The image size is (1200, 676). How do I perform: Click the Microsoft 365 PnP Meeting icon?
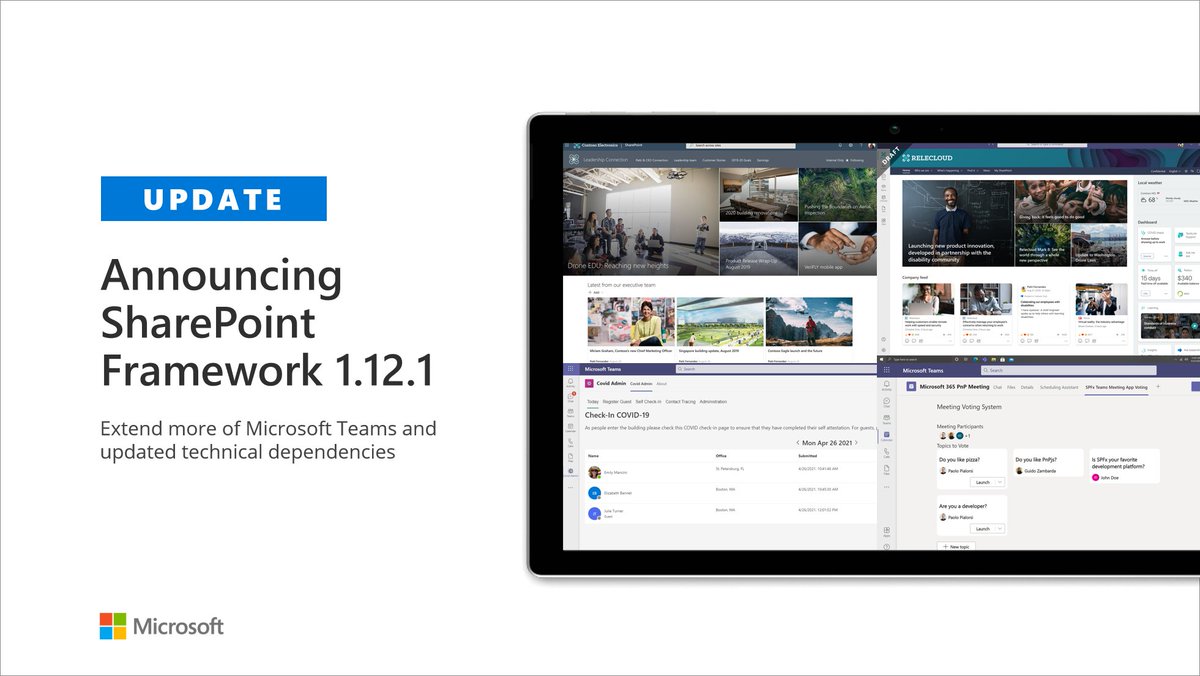pyautogui.click(x=911, y=386)
